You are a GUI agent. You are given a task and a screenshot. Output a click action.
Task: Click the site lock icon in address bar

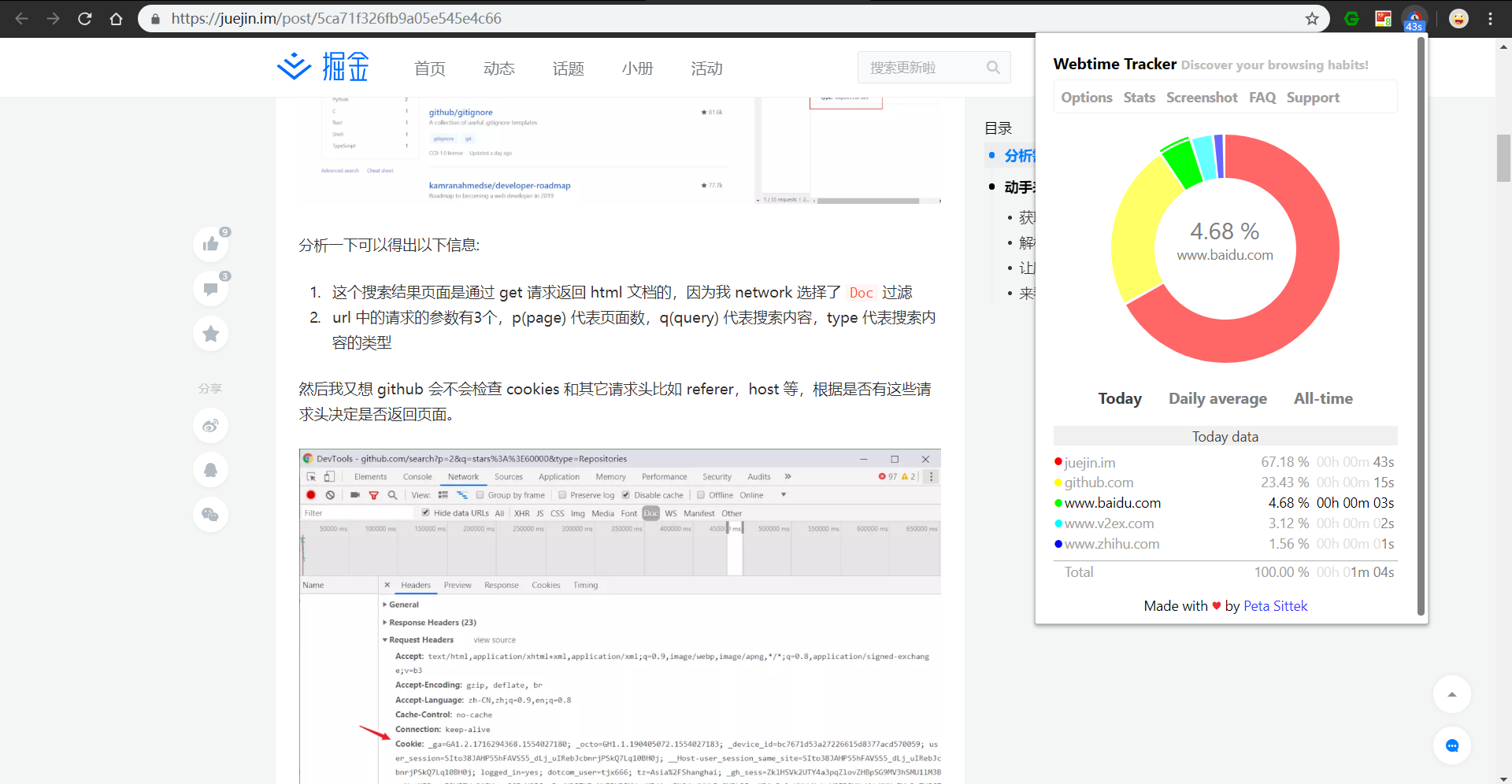click(x=155, y=18)
